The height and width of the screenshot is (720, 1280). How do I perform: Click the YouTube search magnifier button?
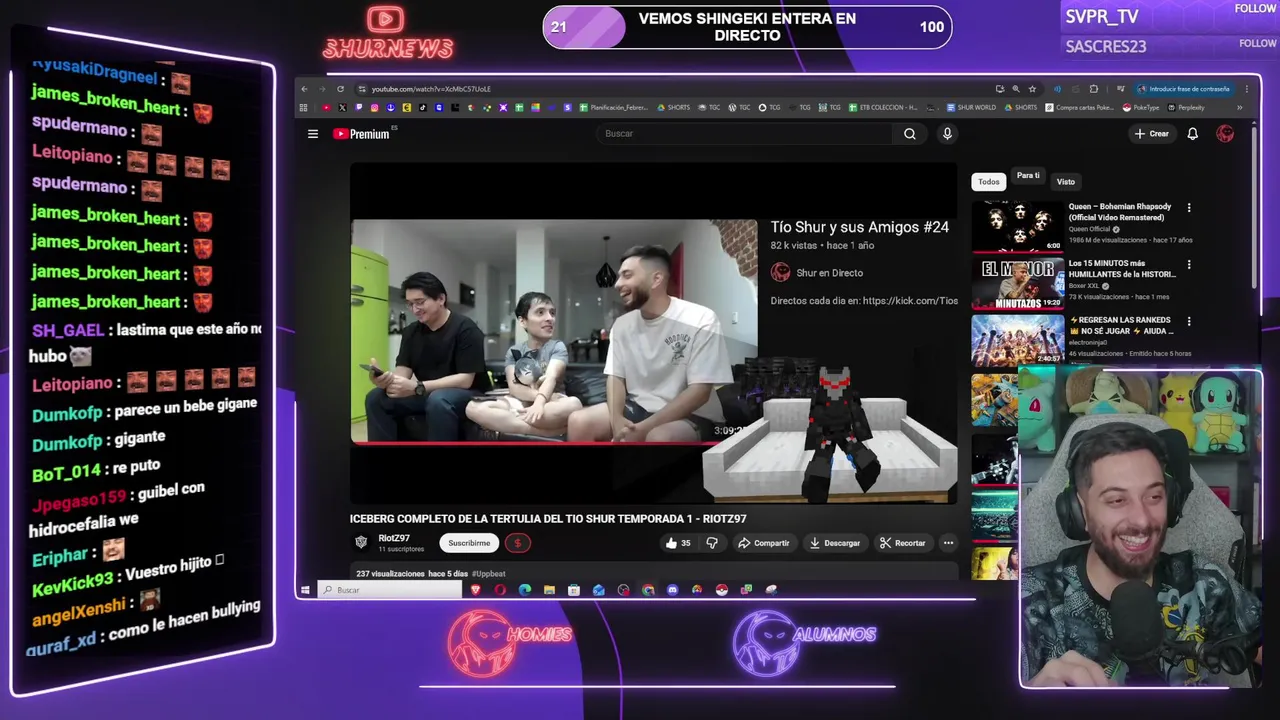(x=910, y=134)
